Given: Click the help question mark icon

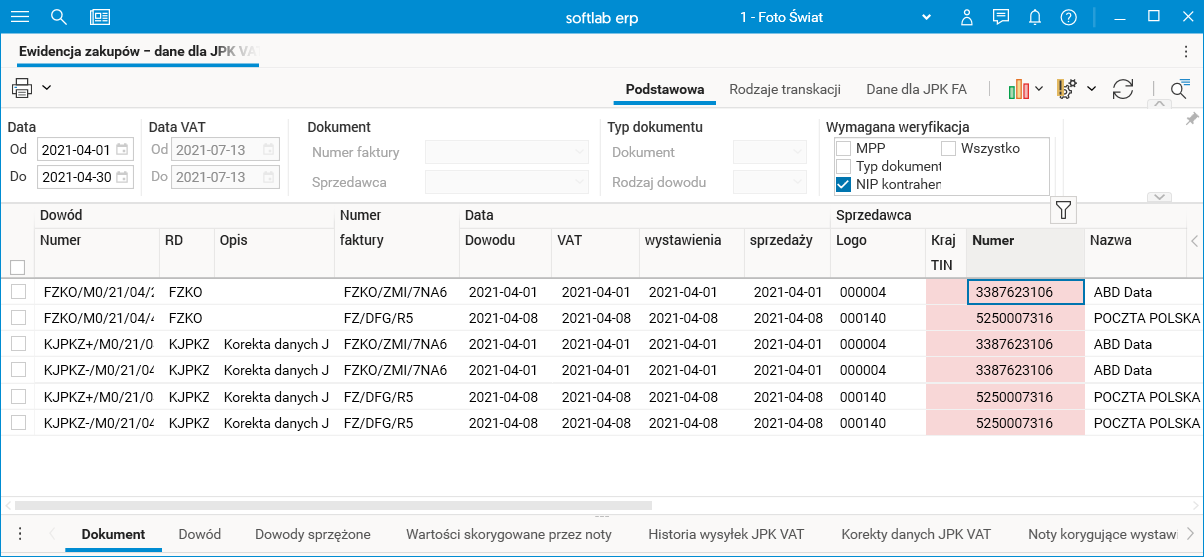Looking at the screenshot, I should tap(1069, 17).
